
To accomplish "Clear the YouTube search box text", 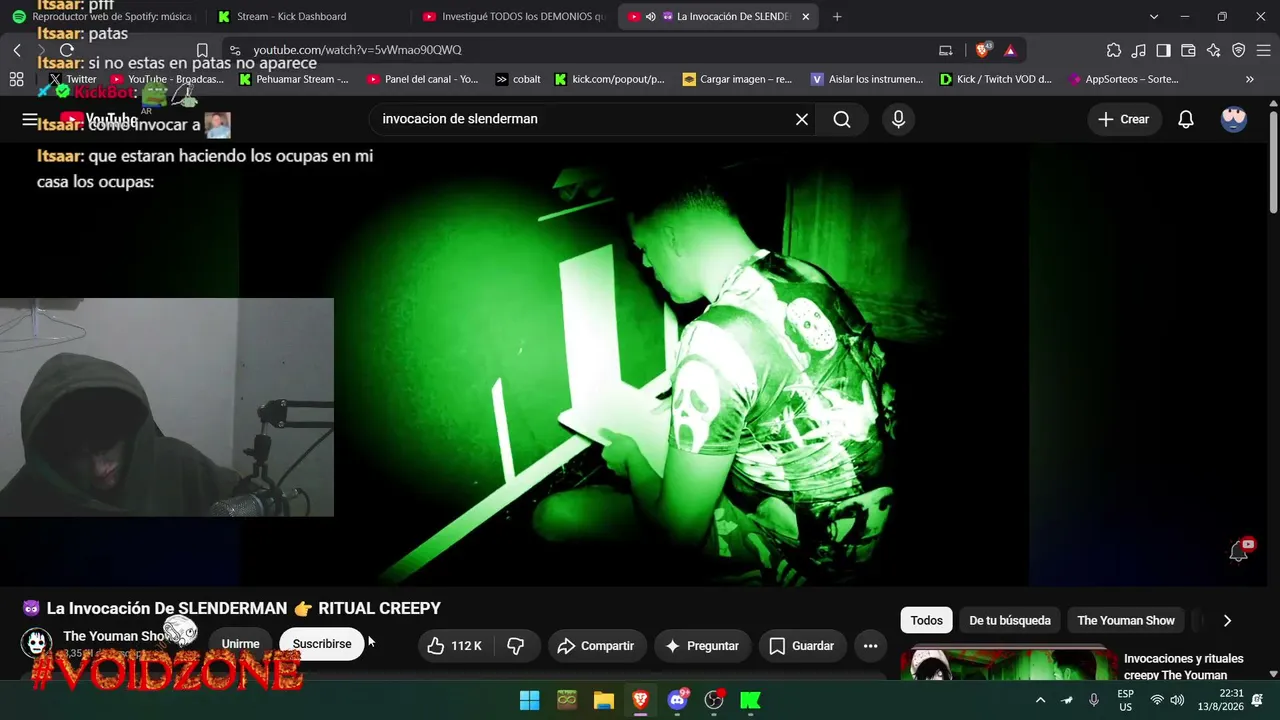I will (802, 119).
